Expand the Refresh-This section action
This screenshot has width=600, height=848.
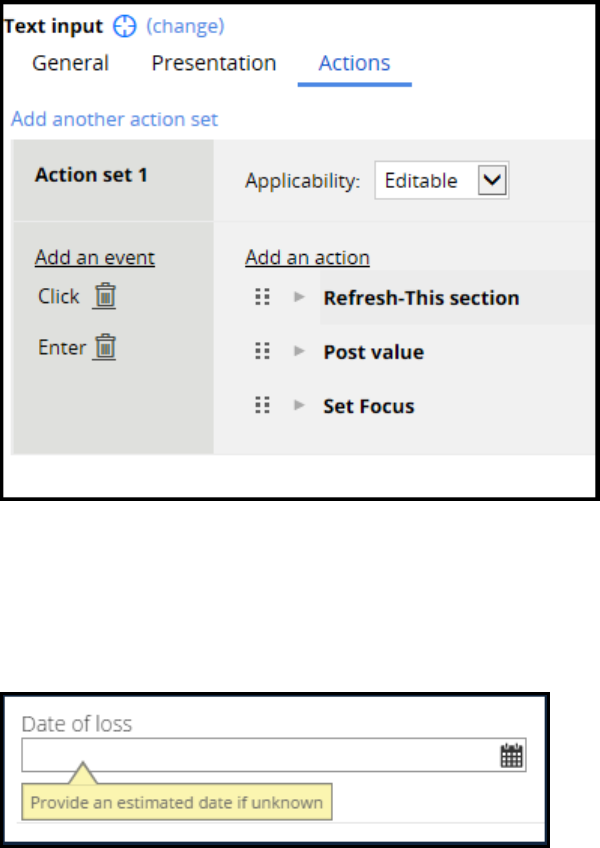pos(299,298)
